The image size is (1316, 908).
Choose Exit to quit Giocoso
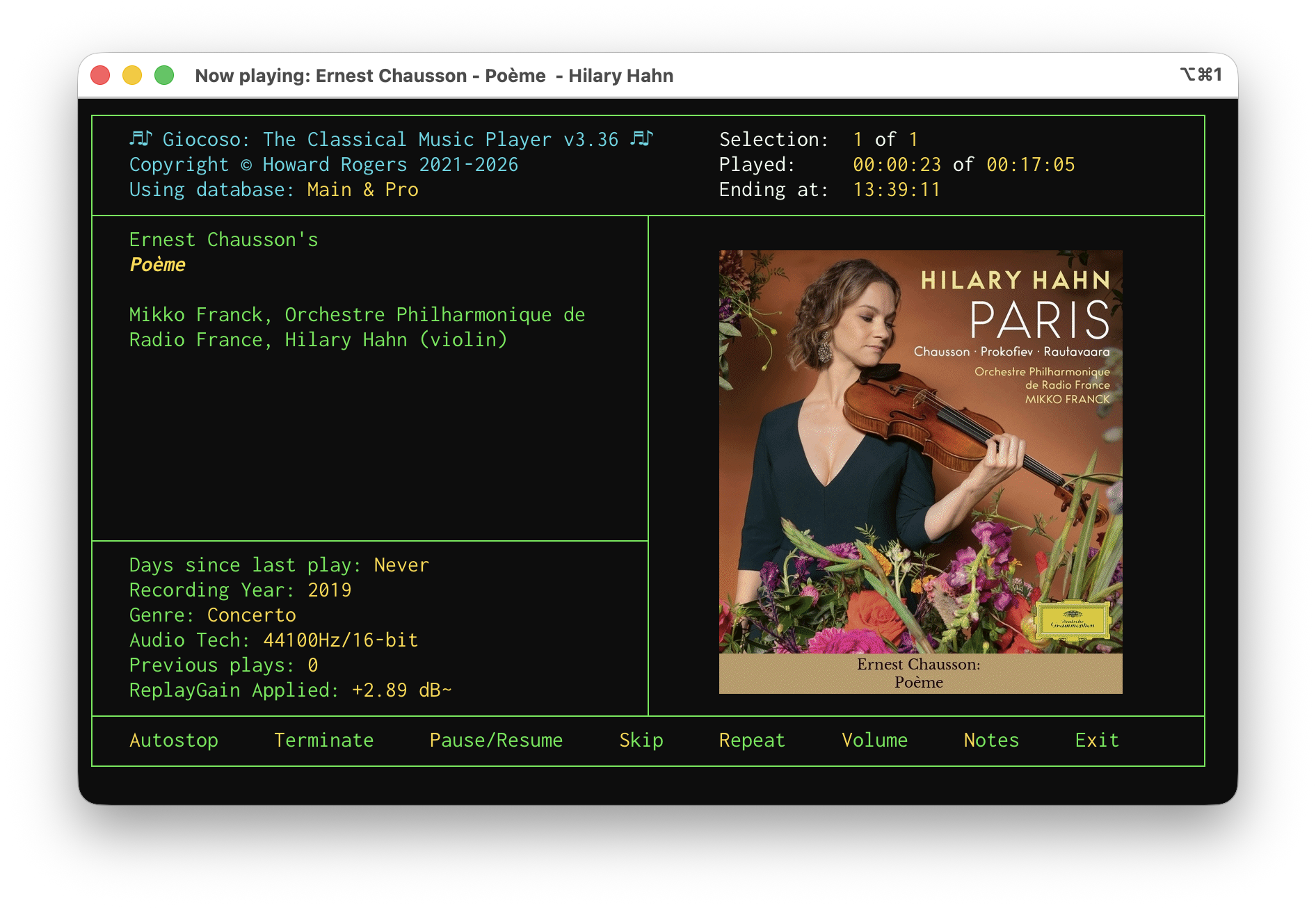point(1097,740)
